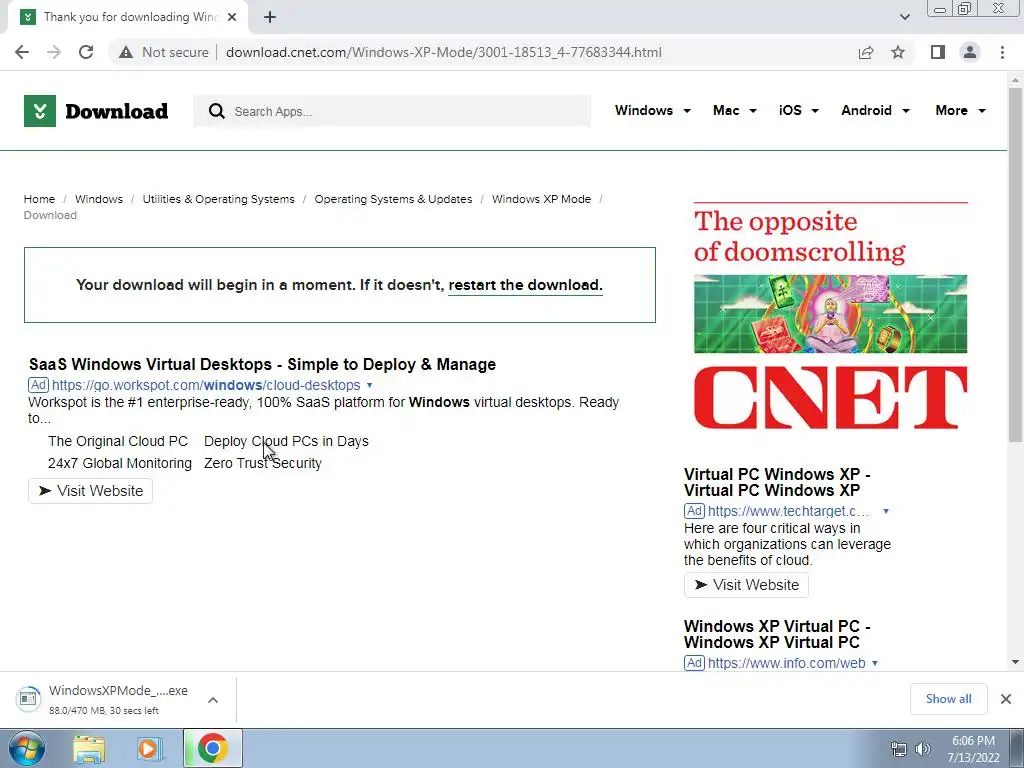The image size is (1024, 768).
Task: Open the Windows breadcrumb link
Action: click(x=99, y=199)
